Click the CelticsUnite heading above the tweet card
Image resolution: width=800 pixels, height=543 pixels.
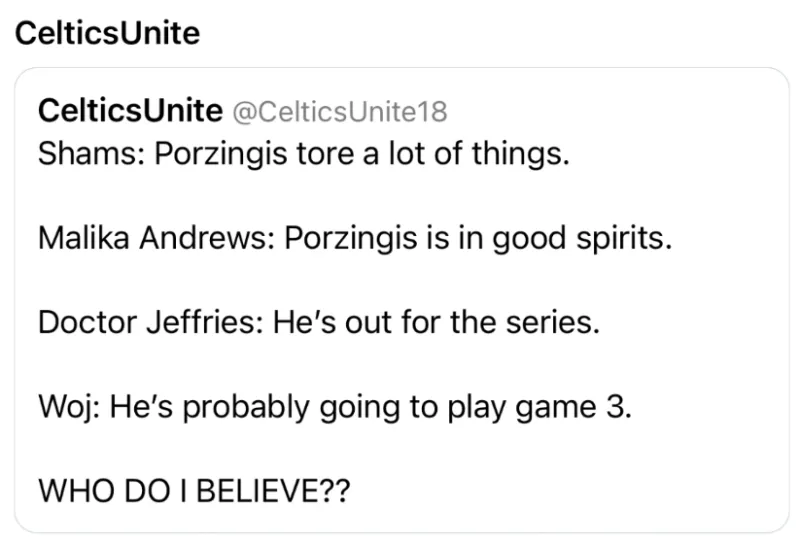[x=107, y=33]
